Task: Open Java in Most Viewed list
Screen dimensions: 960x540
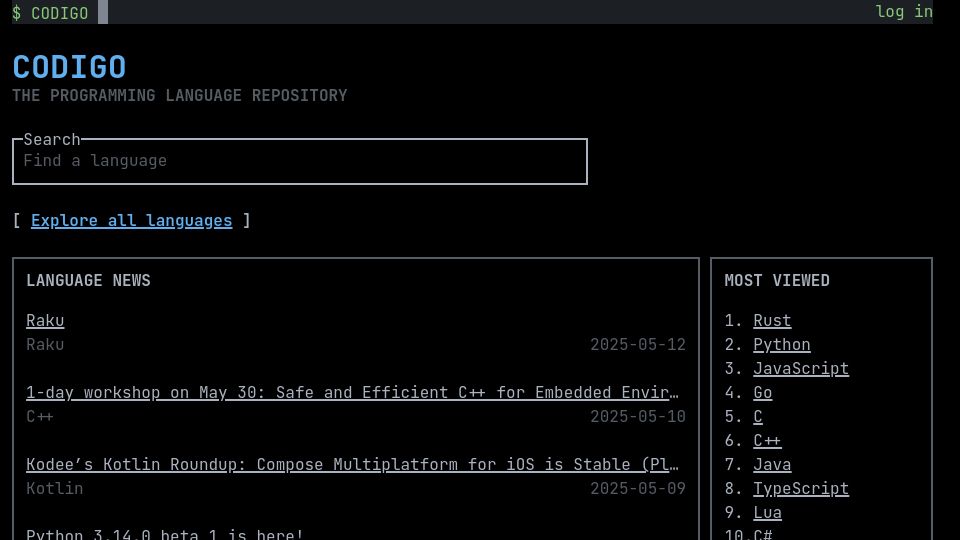Action: [x=772, y=465]
